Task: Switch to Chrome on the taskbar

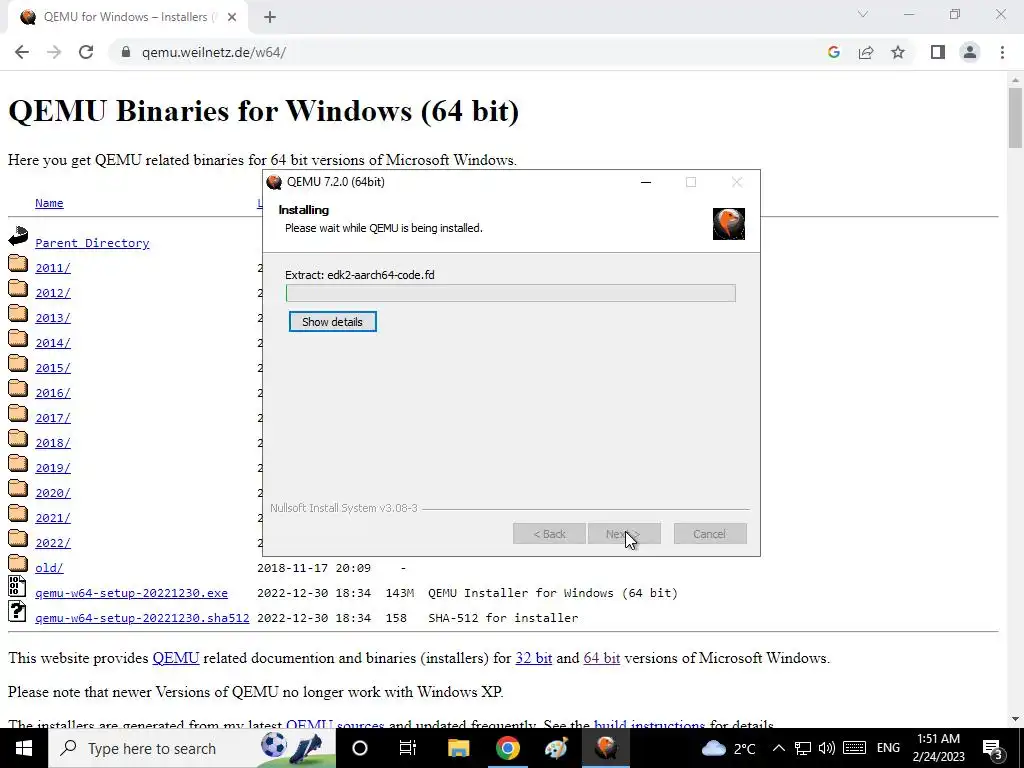Action: pos(507,748)
